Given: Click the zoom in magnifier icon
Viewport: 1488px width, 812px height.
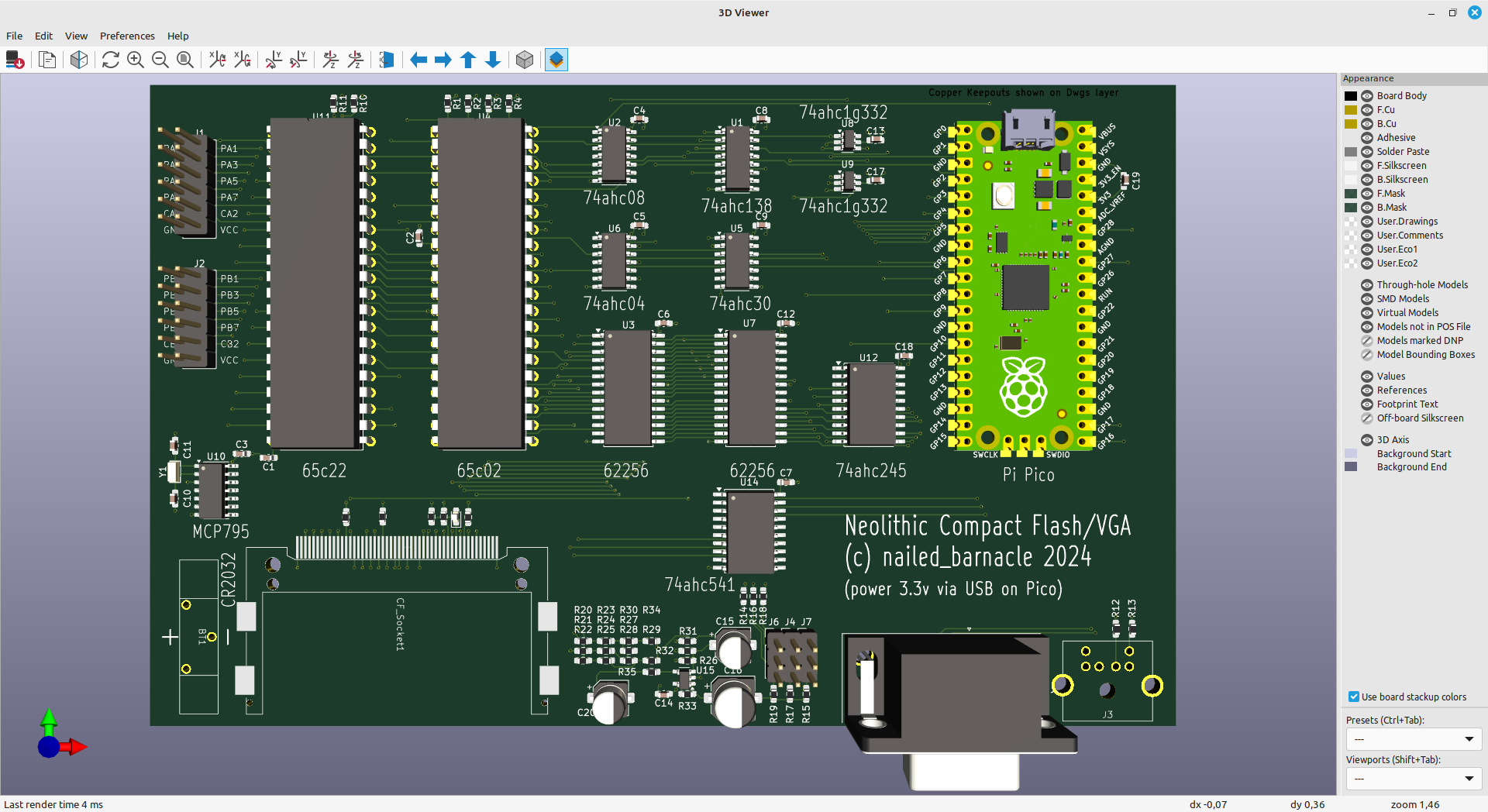Looking at the screenshot, I should point(136,60).
